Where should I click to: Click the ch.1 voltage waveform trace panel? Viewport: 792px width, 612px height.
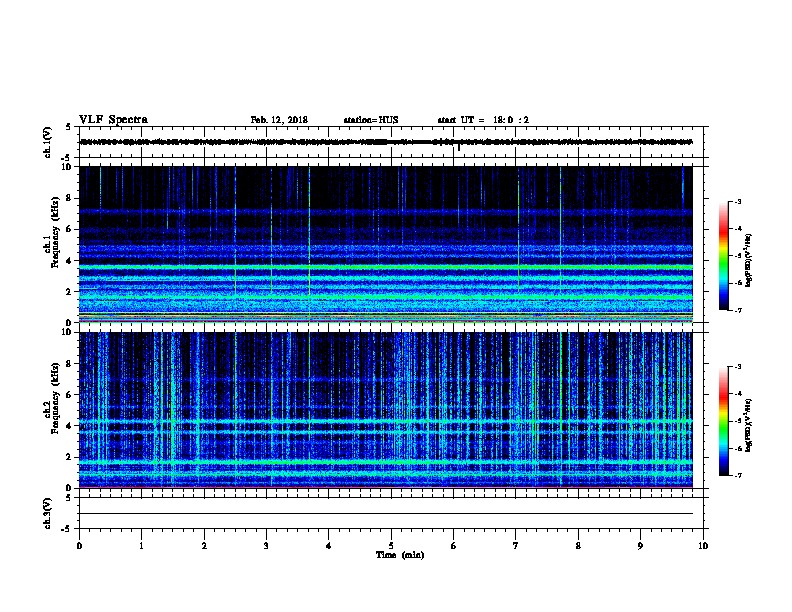tap(391, 142)
